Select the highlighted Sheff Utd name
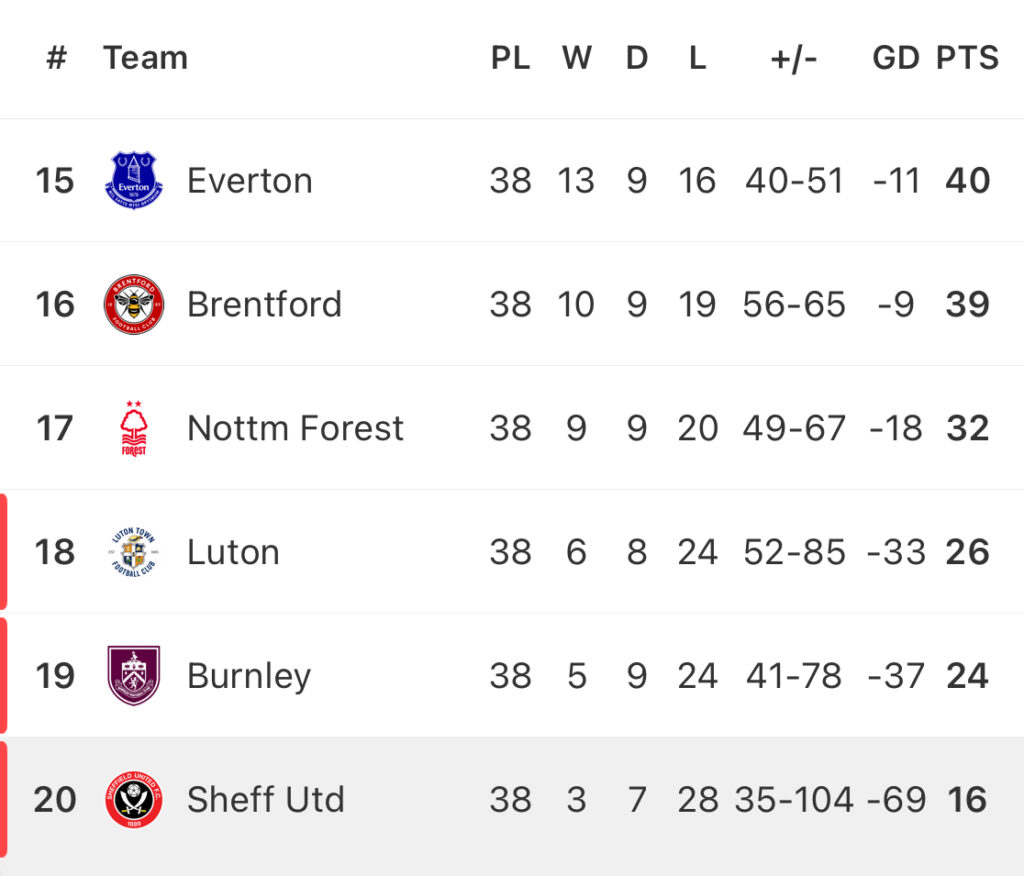Screen dimensions: 1024x876 point(266,800)
